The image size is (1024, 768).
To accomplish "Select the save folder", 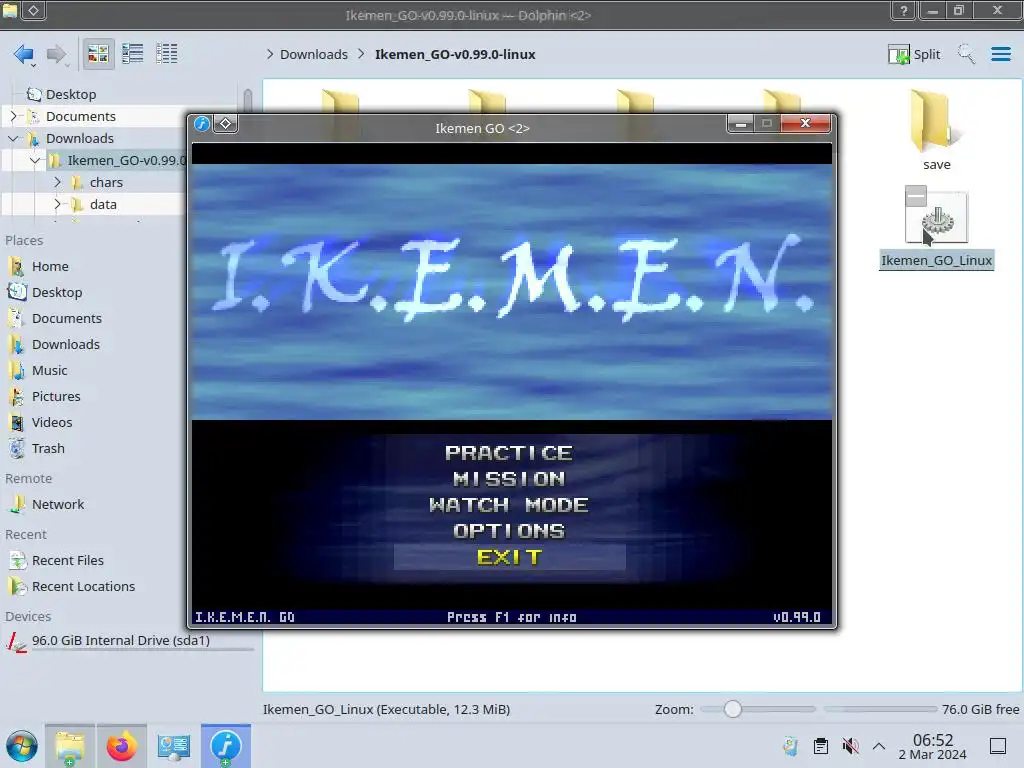I will tap(936, 130).
